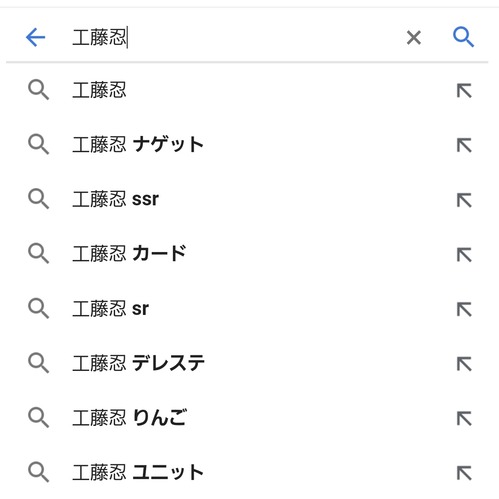
Task: Select the plain 工藤忍 suggestion
Action: [249, 90]
